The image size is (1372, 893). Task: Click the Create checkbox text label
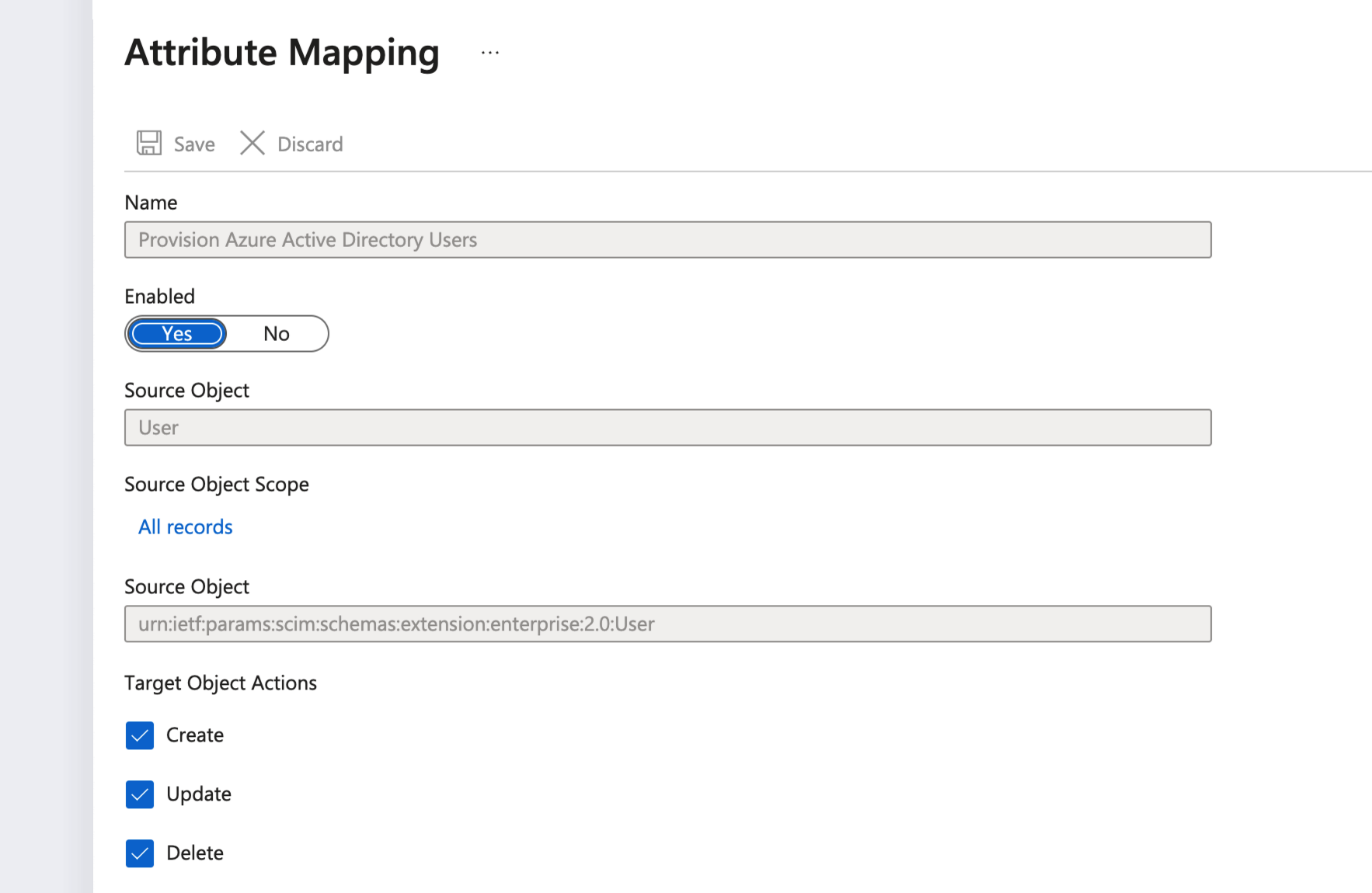(x=195, y=735)
